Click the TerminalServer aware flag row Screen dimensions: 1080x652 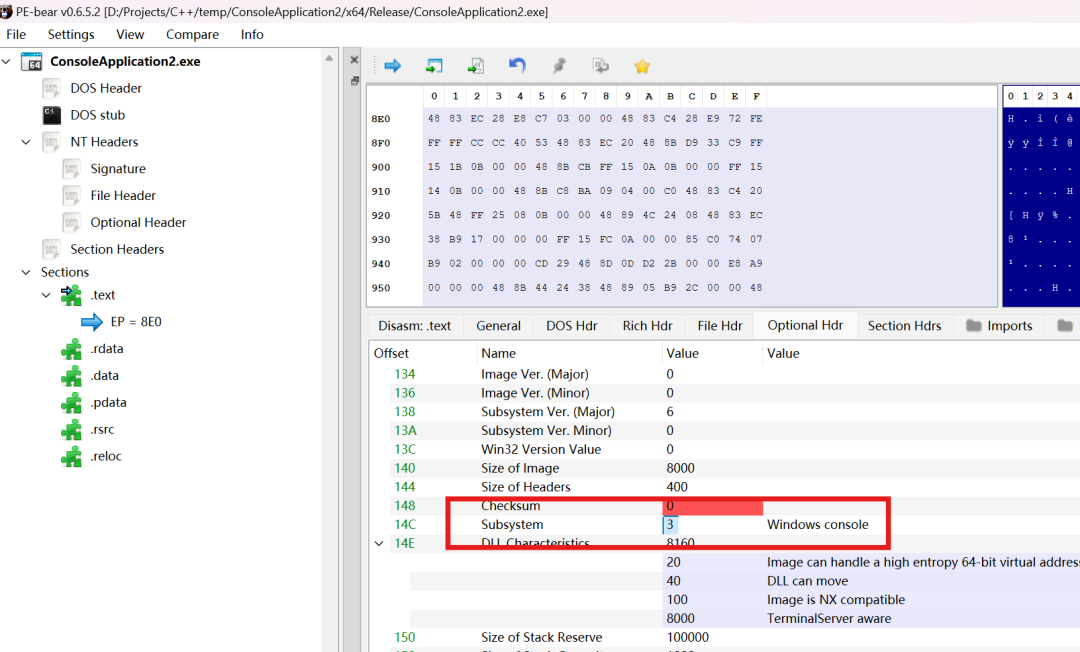pyautogui.click(x=829, y=618)
